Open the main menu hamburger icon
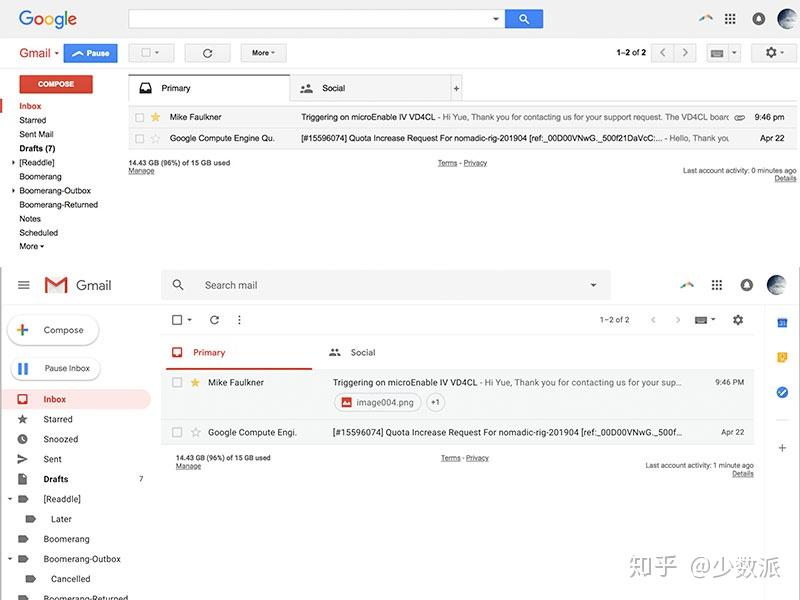Image resolution: width=800 pixels, height=600 pixels. pyautogui.click(x=24, y=284)
